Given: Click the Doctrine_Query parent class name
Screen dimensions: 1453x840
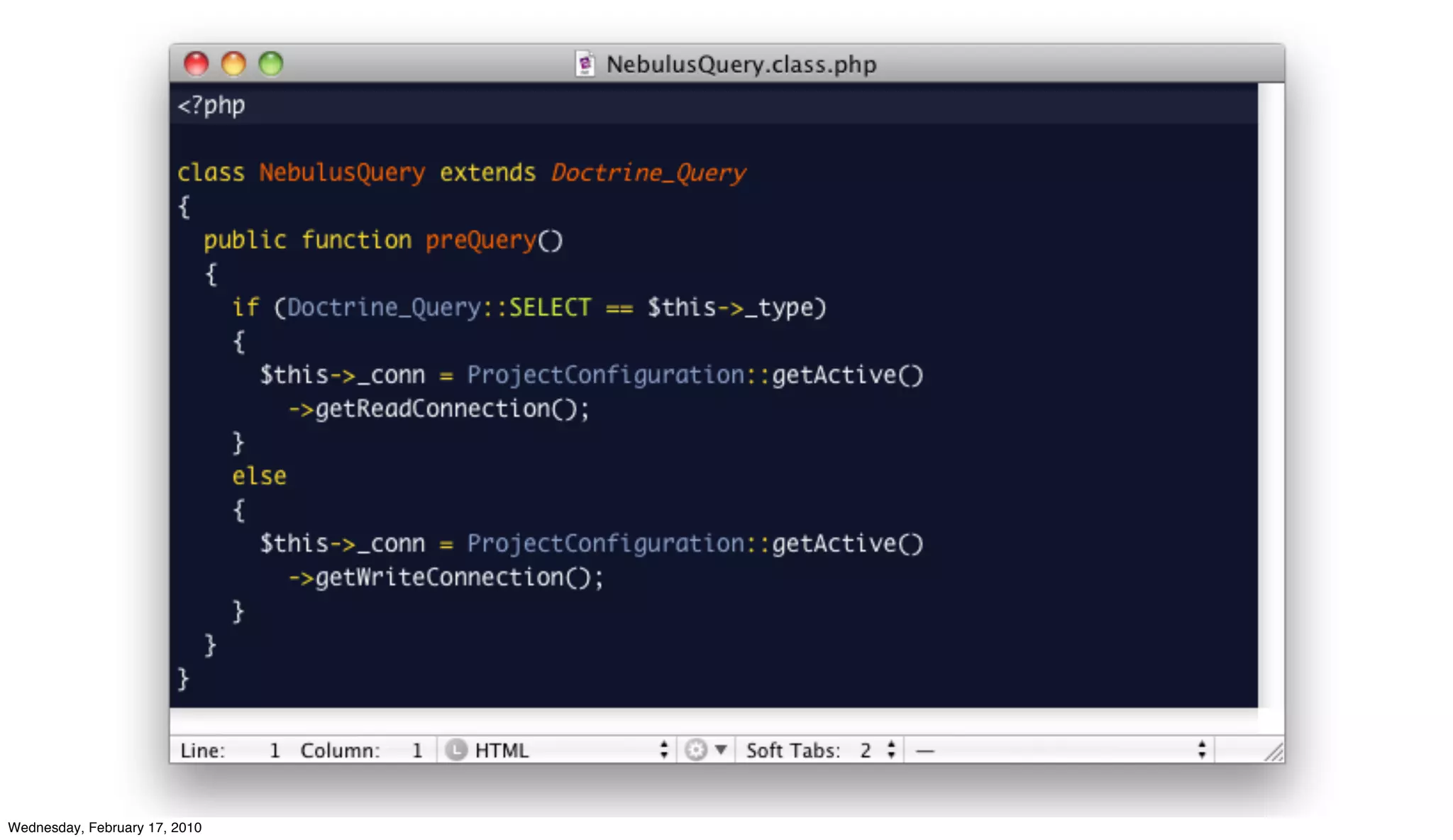Looking at the screenshot, I should coord(648,172).
